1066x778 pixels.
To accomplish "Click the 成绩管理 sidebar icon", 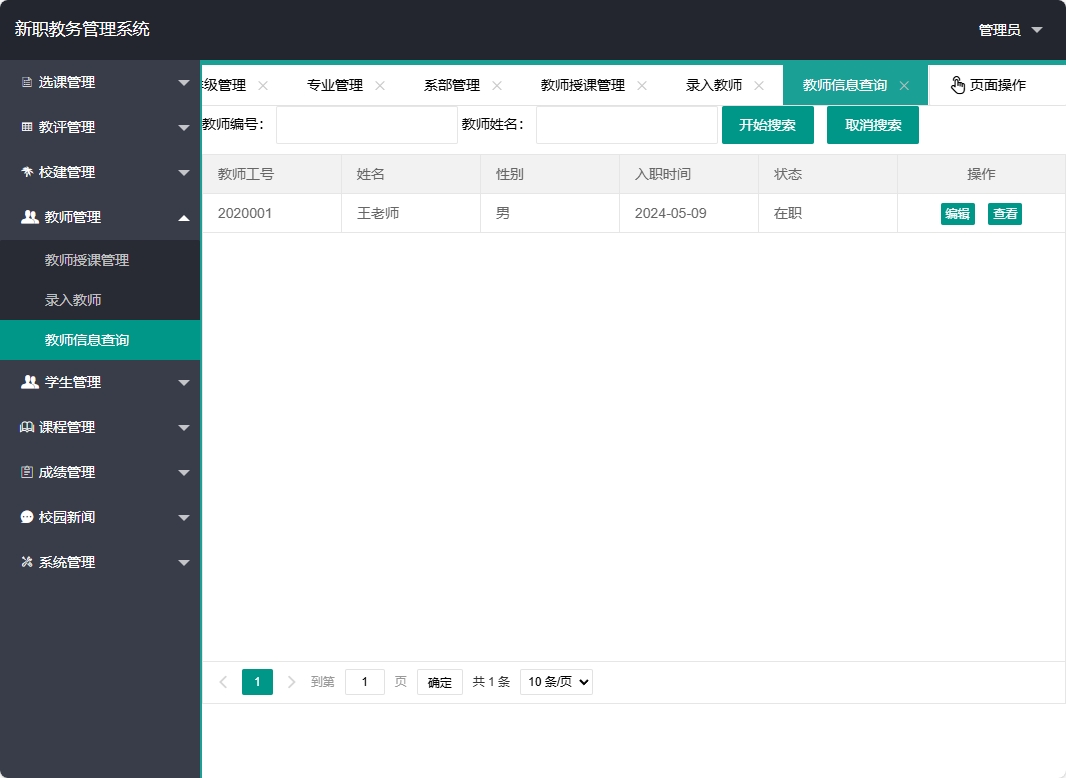I will [25, 472].
